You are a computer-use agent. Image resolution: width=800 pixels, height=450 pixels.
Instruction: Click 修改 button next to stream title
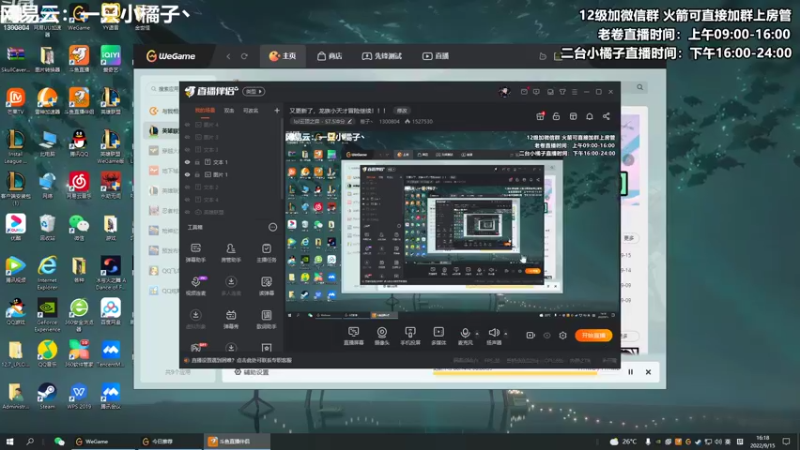pos(402,111)
